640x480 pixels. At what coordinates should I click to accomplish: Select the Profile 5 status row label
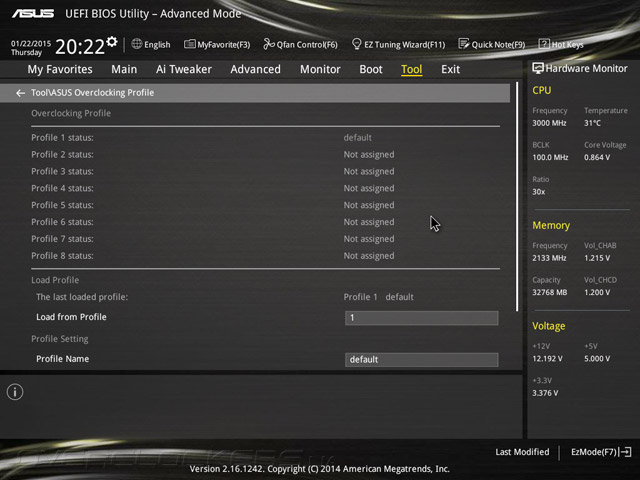62,205
